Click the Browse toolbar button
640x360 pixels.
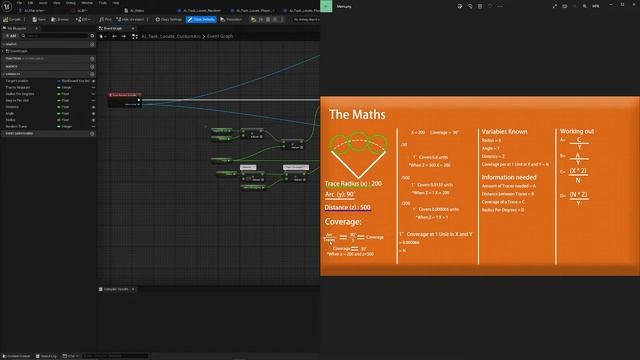click(60, 19)
